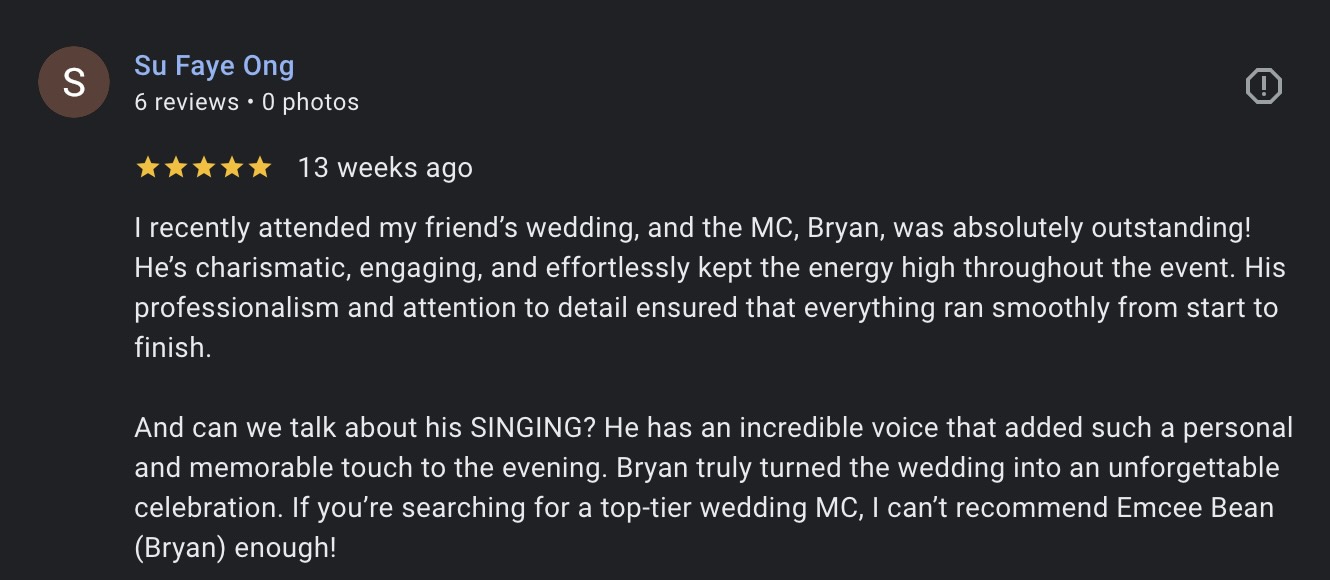The image size is (1330, 580).
Task: Click the word "finish." ending first paragraph
Action: tap(173, 348)
